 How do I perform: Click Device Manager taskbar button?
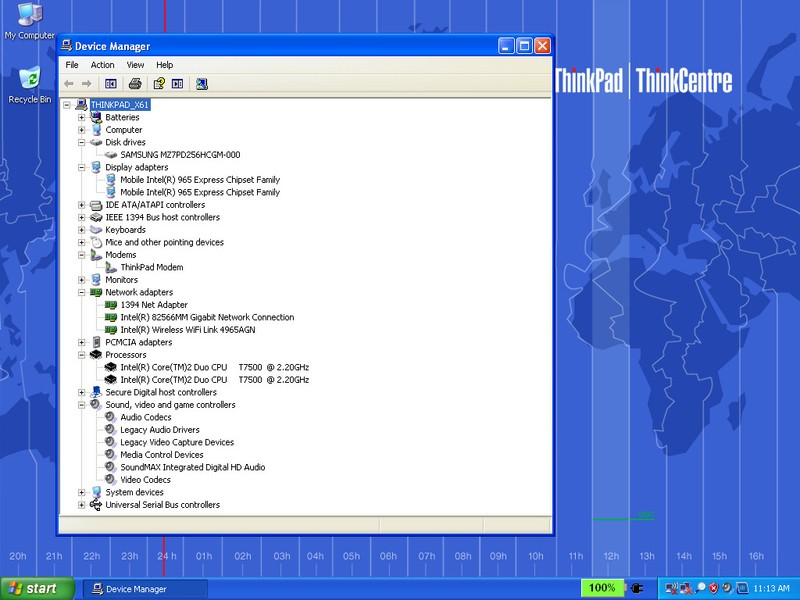click(x=145, y=589)
